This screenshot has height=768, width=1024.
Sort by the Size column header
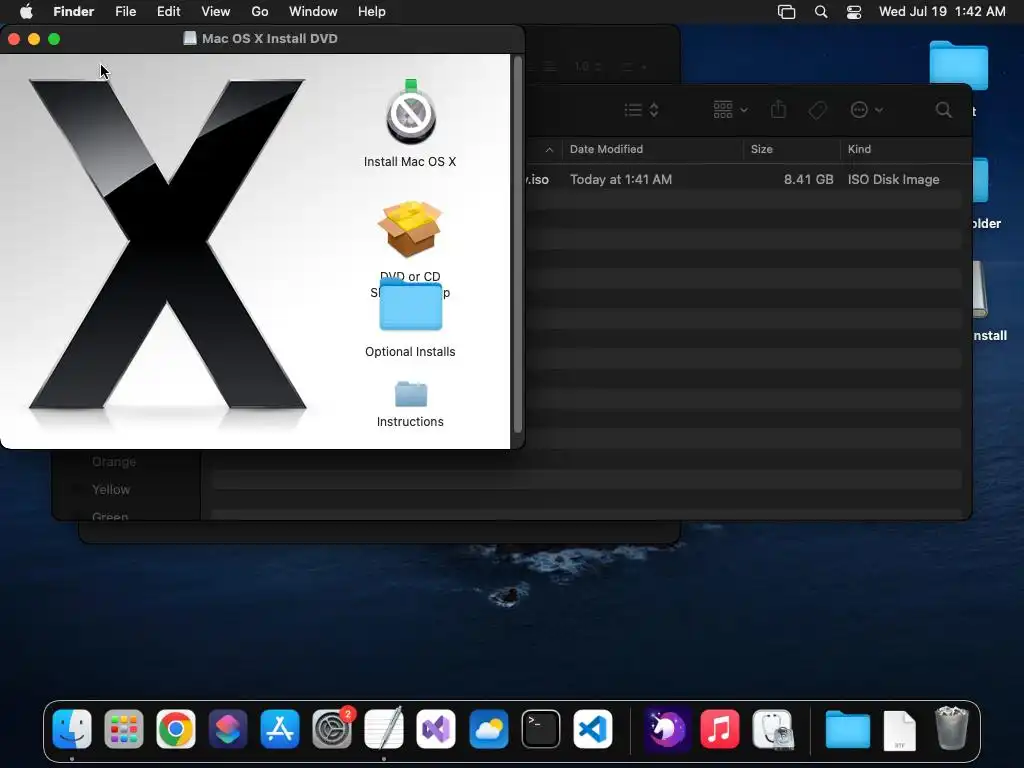[x=761, y=149]
